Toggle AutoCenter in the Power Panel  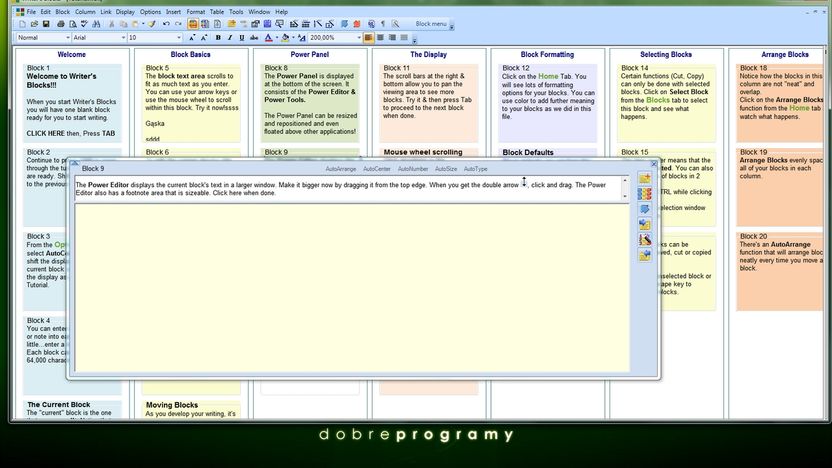pyautogui.click(x=377, y=169)
